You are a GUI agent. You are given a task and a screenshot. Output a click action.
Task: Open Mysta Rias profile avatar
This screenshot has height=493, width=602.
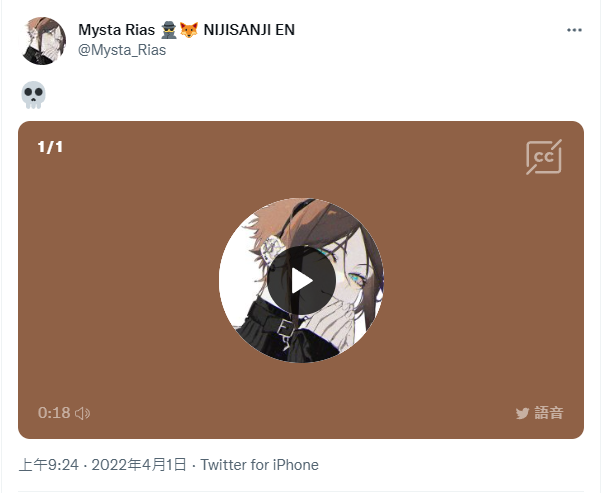43,40
